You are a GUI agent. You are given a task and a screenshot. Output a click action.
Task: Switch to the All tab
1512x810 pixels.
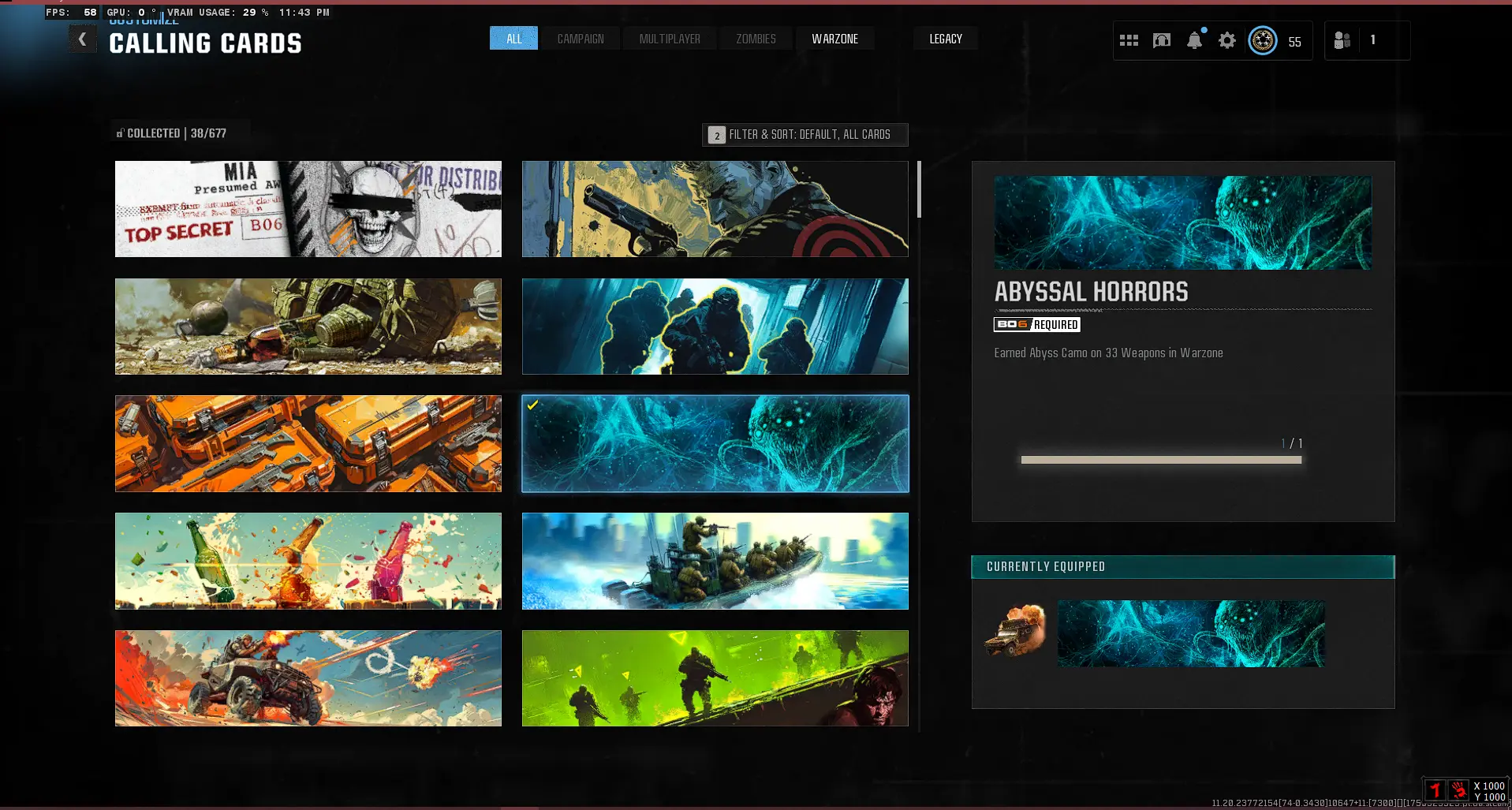pyautogui.click(x=513, y=39)
